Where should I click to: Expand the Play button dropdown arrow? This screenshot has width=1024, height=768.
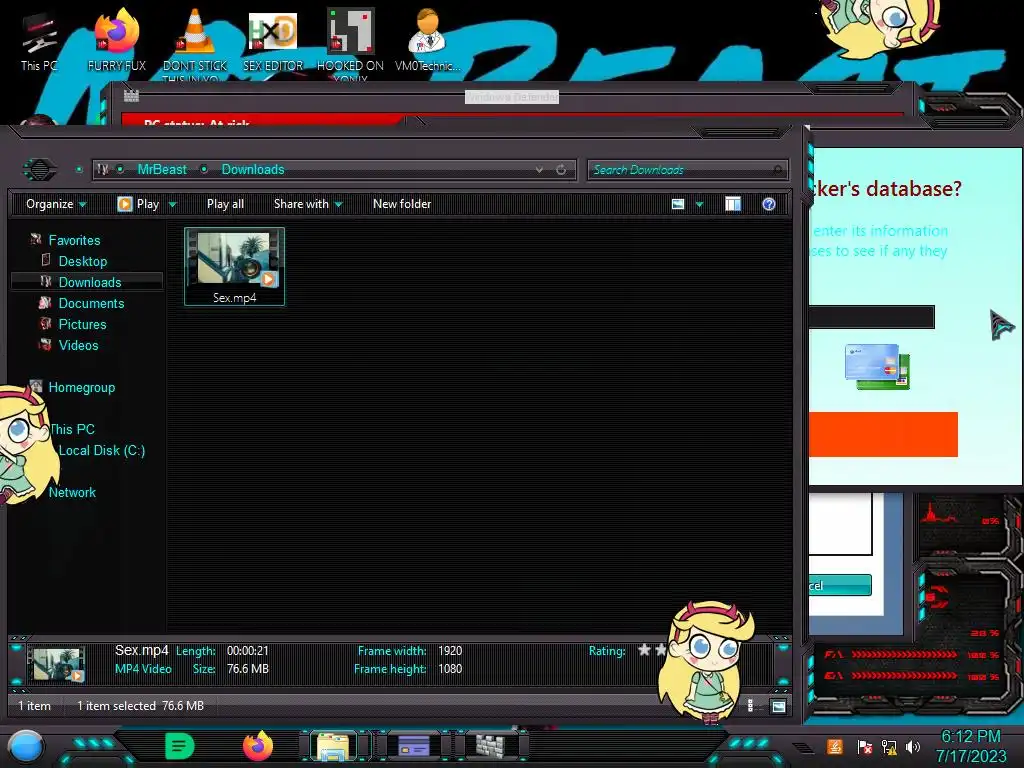pos(172,204)
